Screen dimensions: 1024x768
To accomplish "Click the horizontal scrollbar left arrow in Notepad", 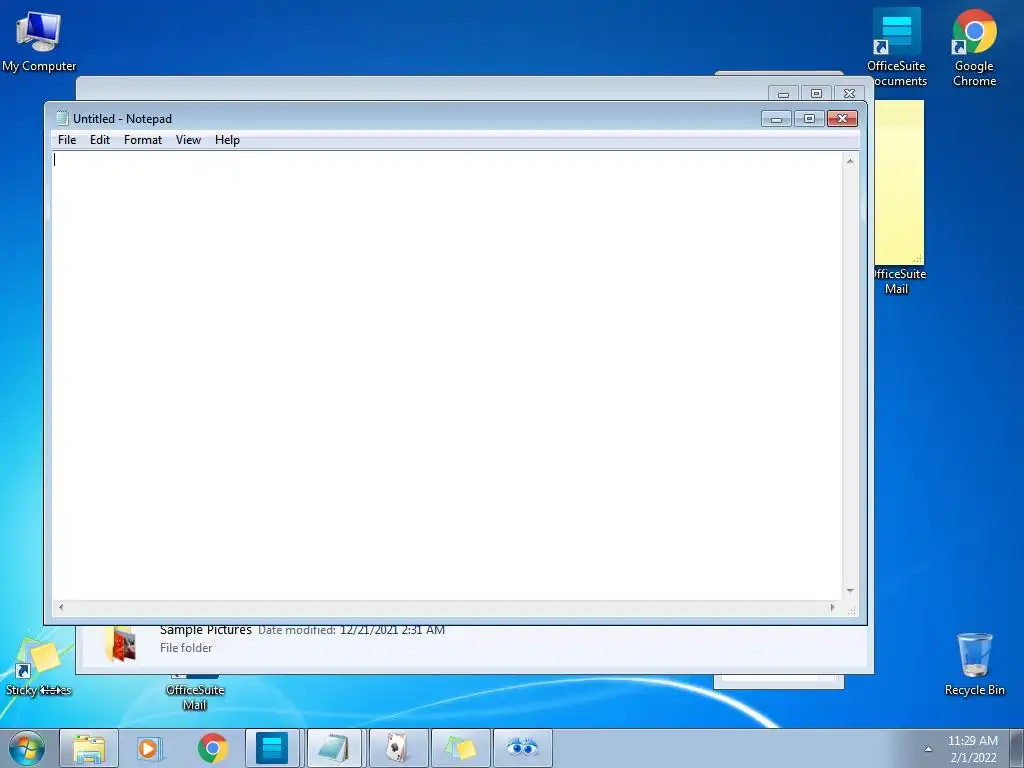I will [x=61, y=607].
